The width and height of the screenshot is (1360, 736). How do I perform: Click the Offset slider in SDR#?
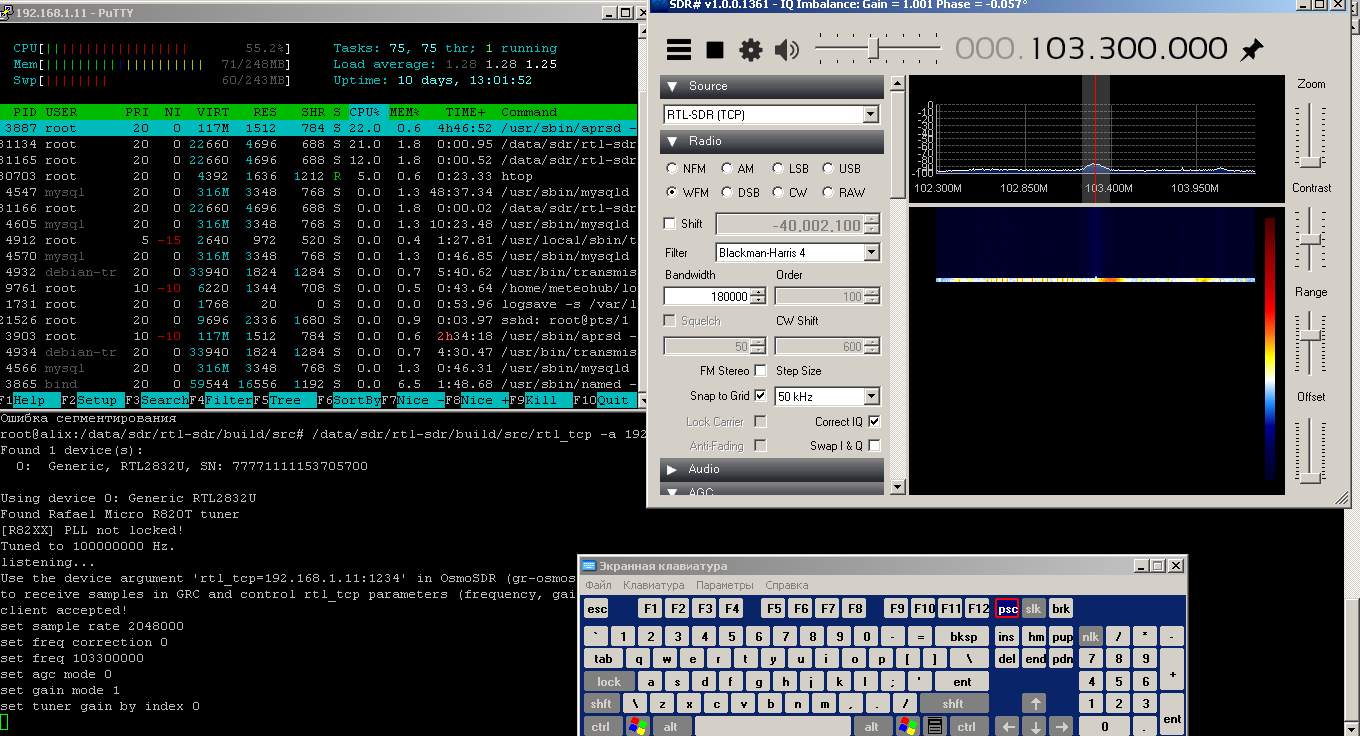coord(1312,450)
